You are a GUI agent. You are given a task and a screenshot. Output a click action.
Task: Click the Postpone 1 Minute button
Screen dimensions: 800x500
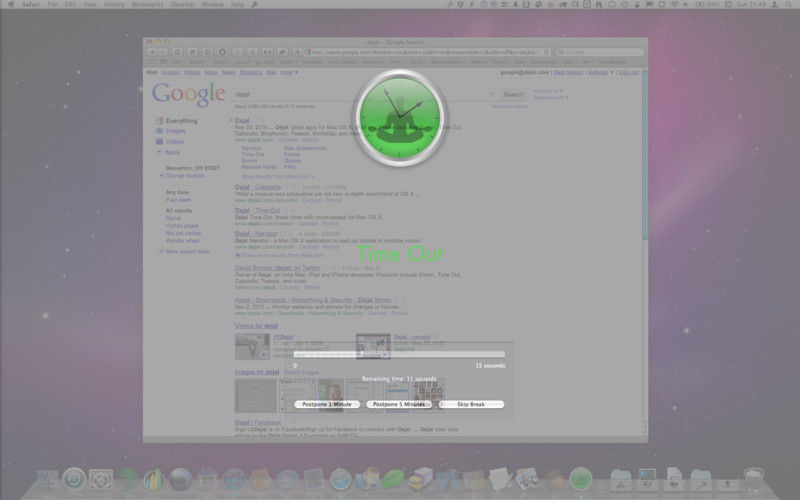327,404
